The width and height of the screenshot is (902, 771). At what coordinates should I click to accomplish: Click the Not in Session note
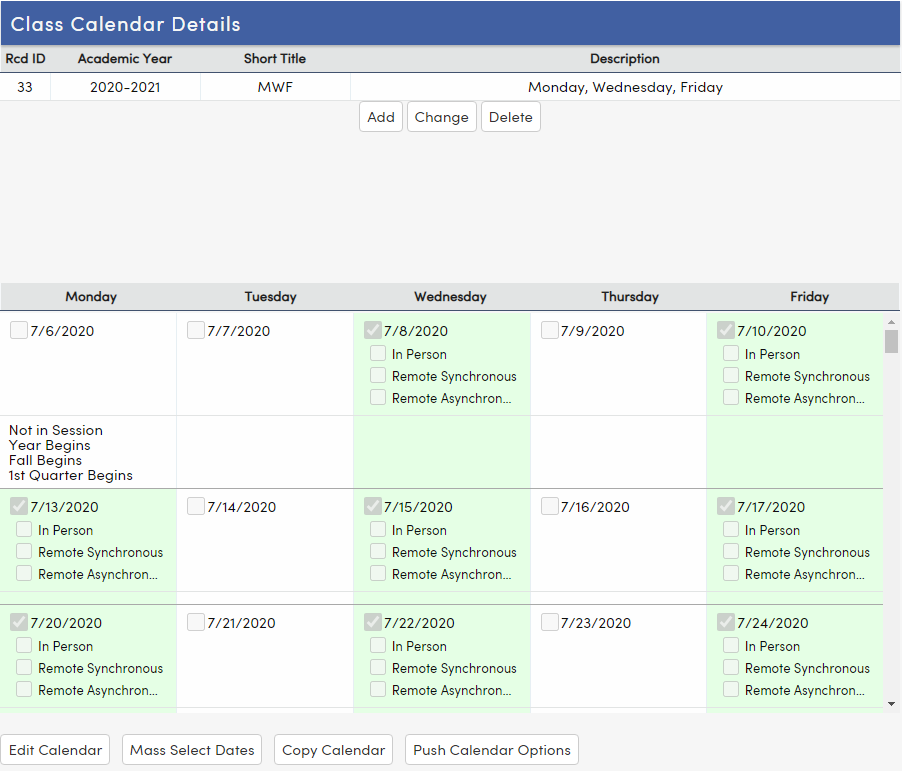click(x=56, y=430)
